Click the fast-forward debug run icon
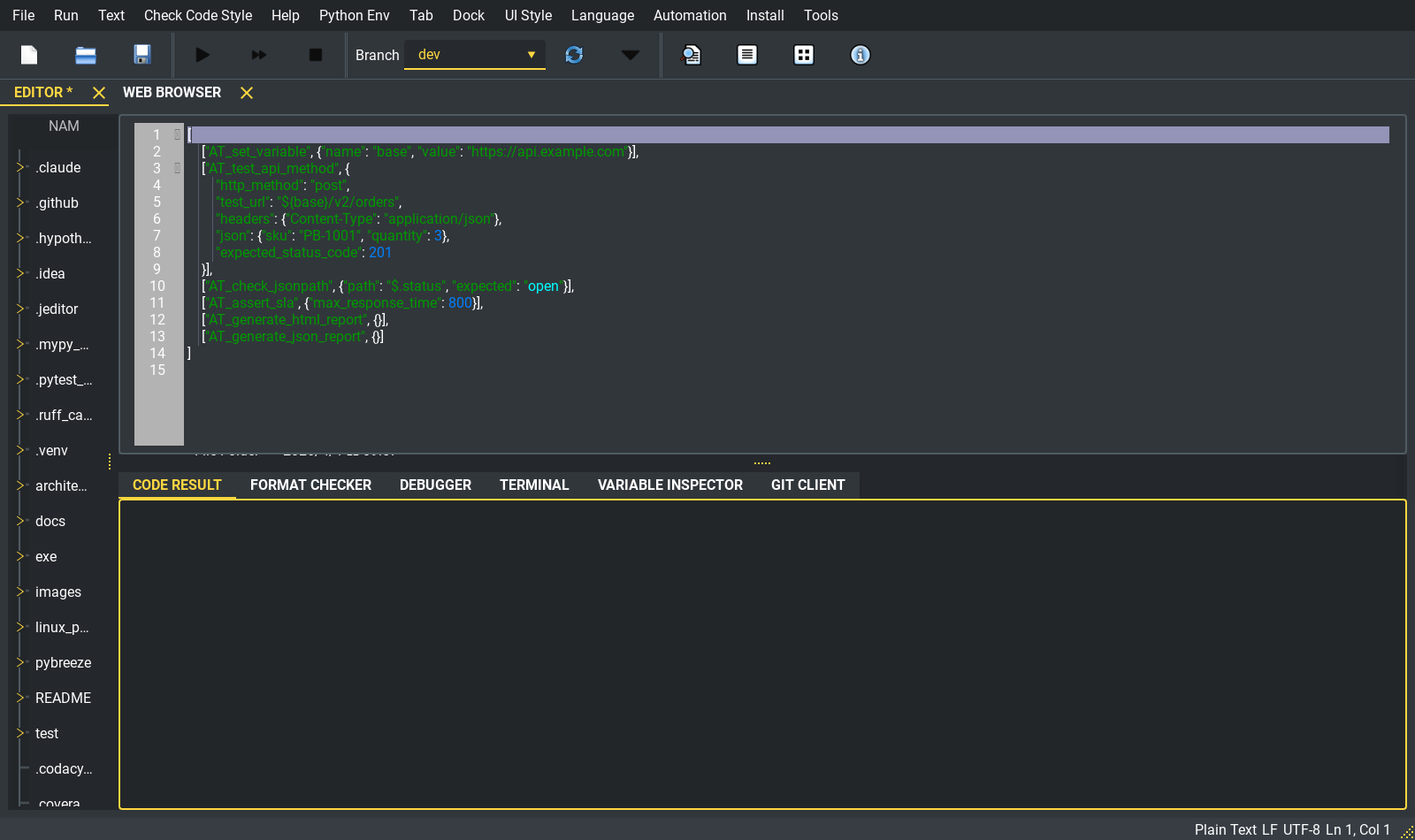This screenshot has height=840, width=1415. 258,55
